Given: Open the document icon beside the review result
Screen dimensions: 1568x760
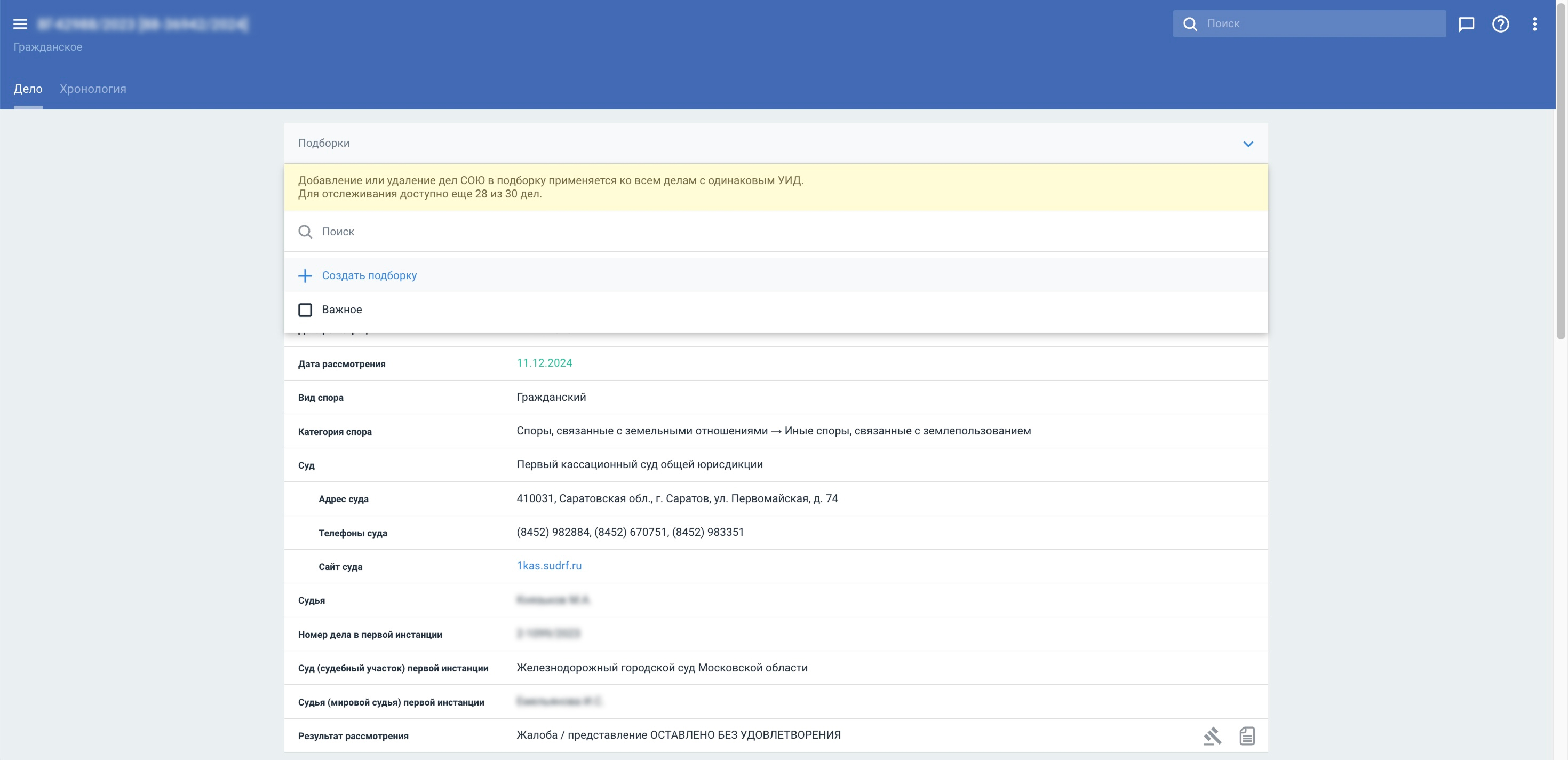Looking at the screenshot, I should click(1247, 735).
